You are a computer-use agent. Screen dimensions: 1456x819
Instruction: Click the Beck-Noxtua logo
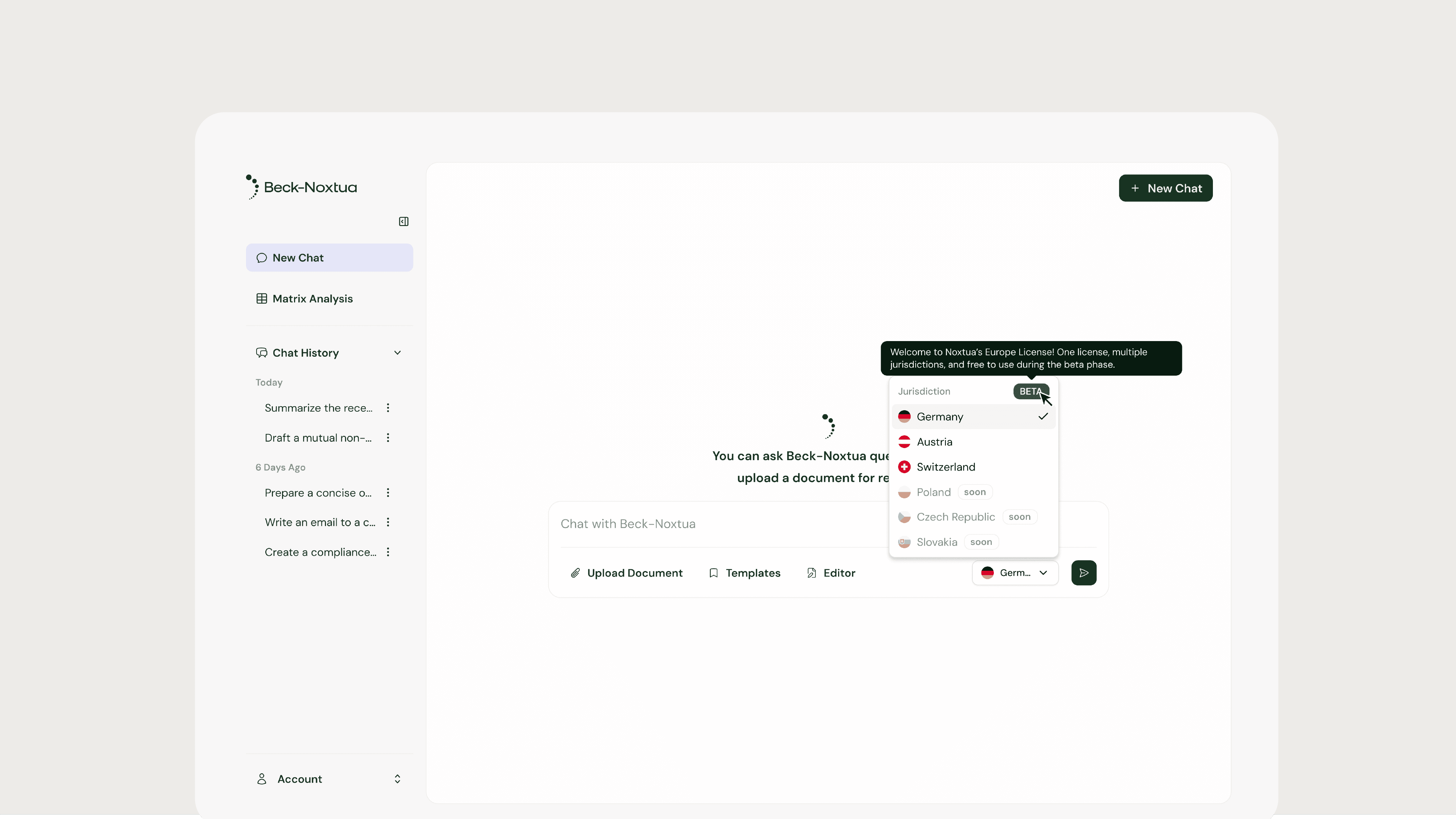[x=302, y=187]
